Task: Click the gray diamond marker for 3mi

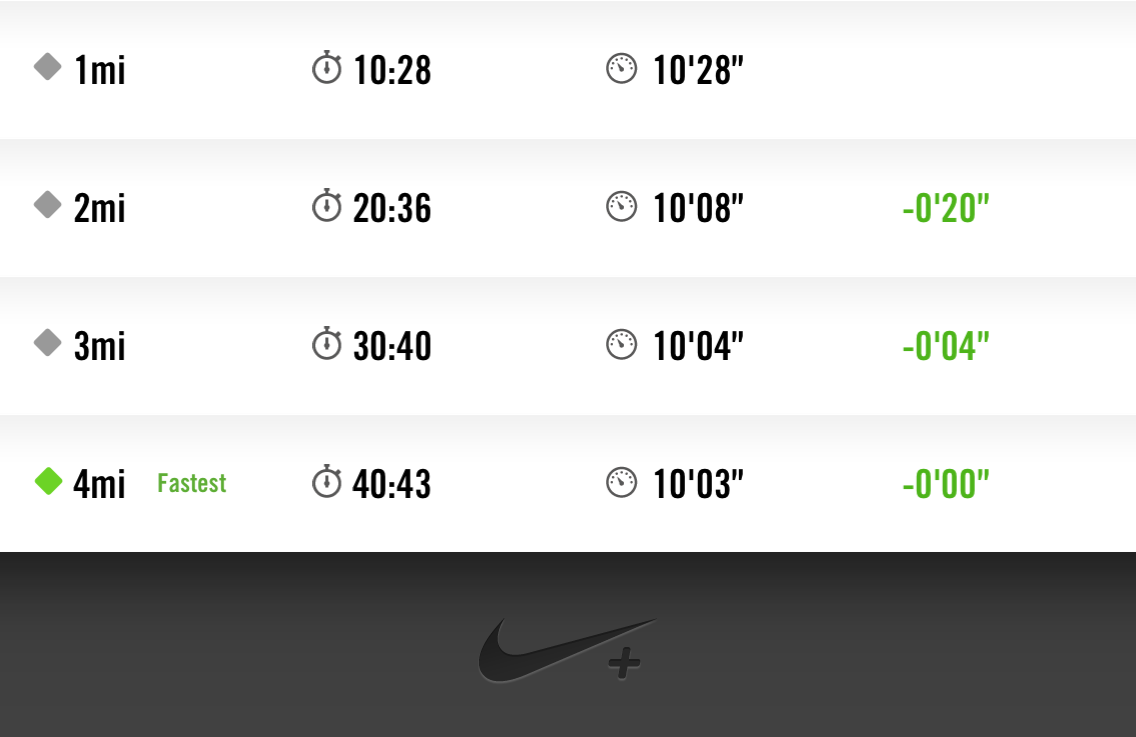Action: (x=48, y=344)
